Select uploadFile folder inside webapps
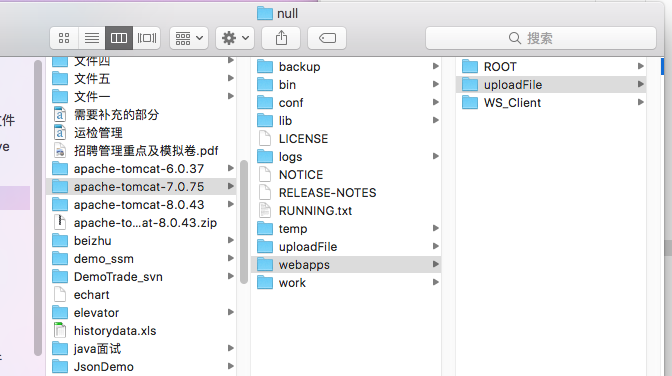 click(551, 84)
